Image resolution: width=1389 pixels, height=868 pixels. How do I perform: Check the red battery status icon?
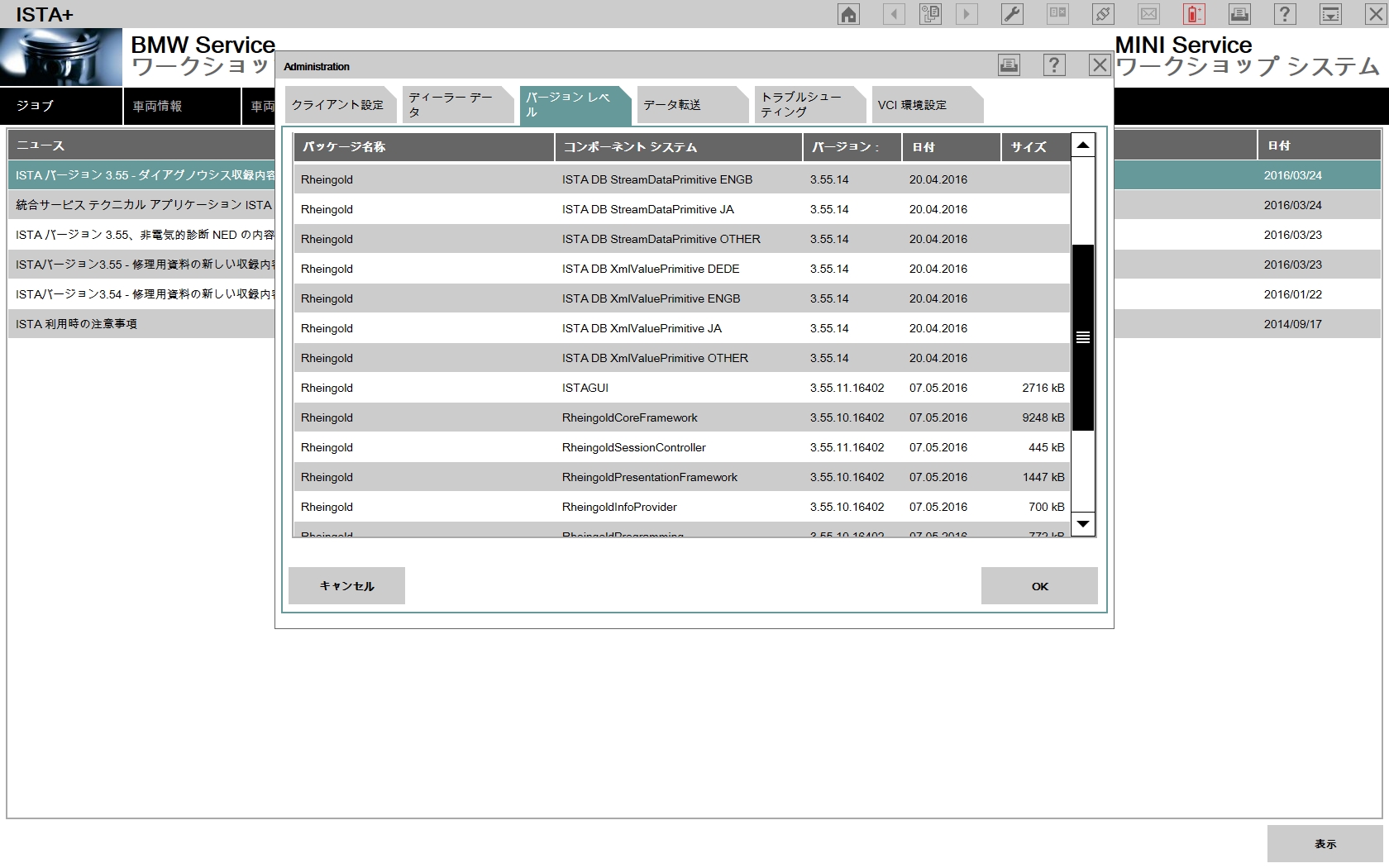click(x=1194, y=14)
